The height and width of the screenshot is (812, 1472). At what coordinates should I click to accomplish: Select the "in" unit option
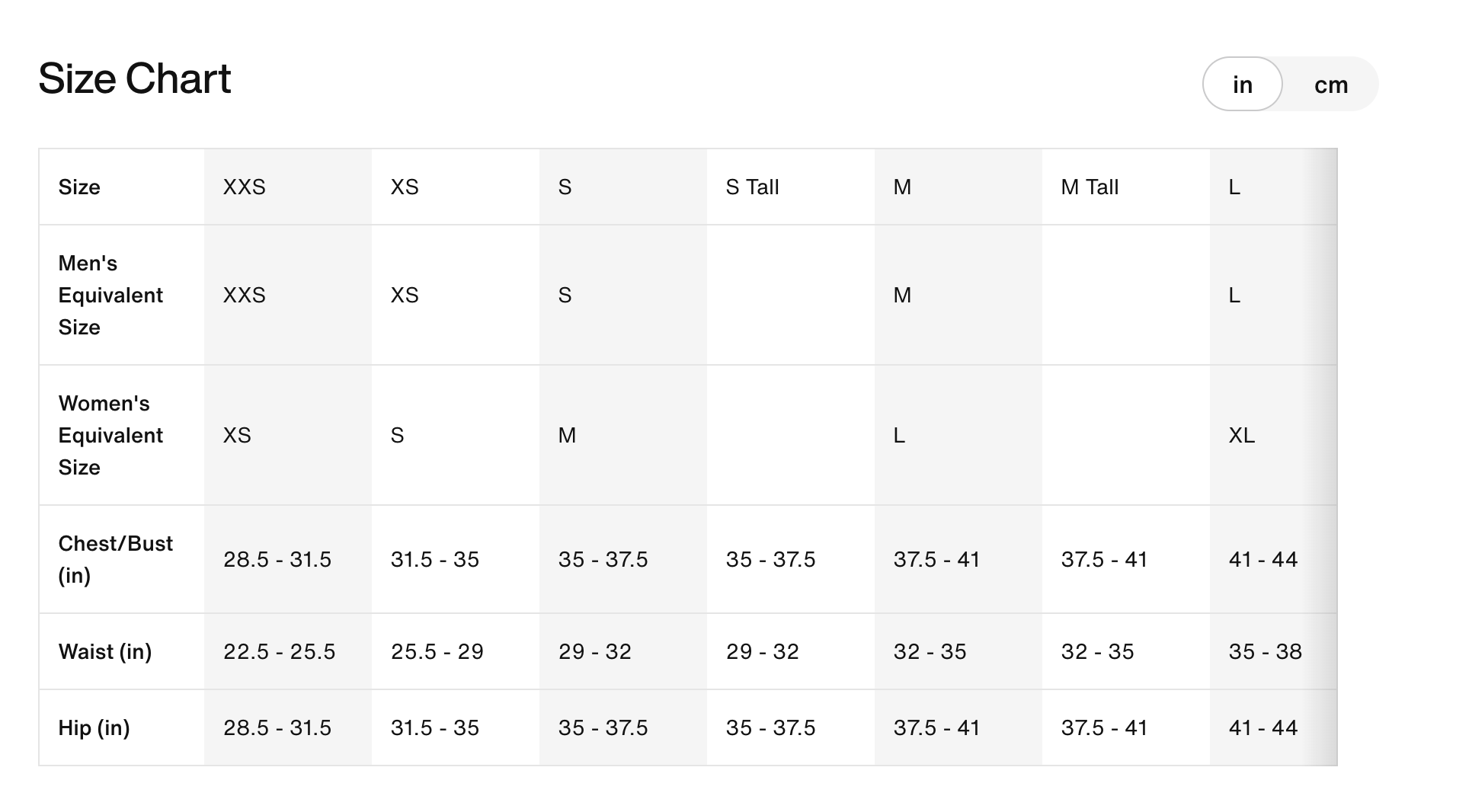point(1242,85)
